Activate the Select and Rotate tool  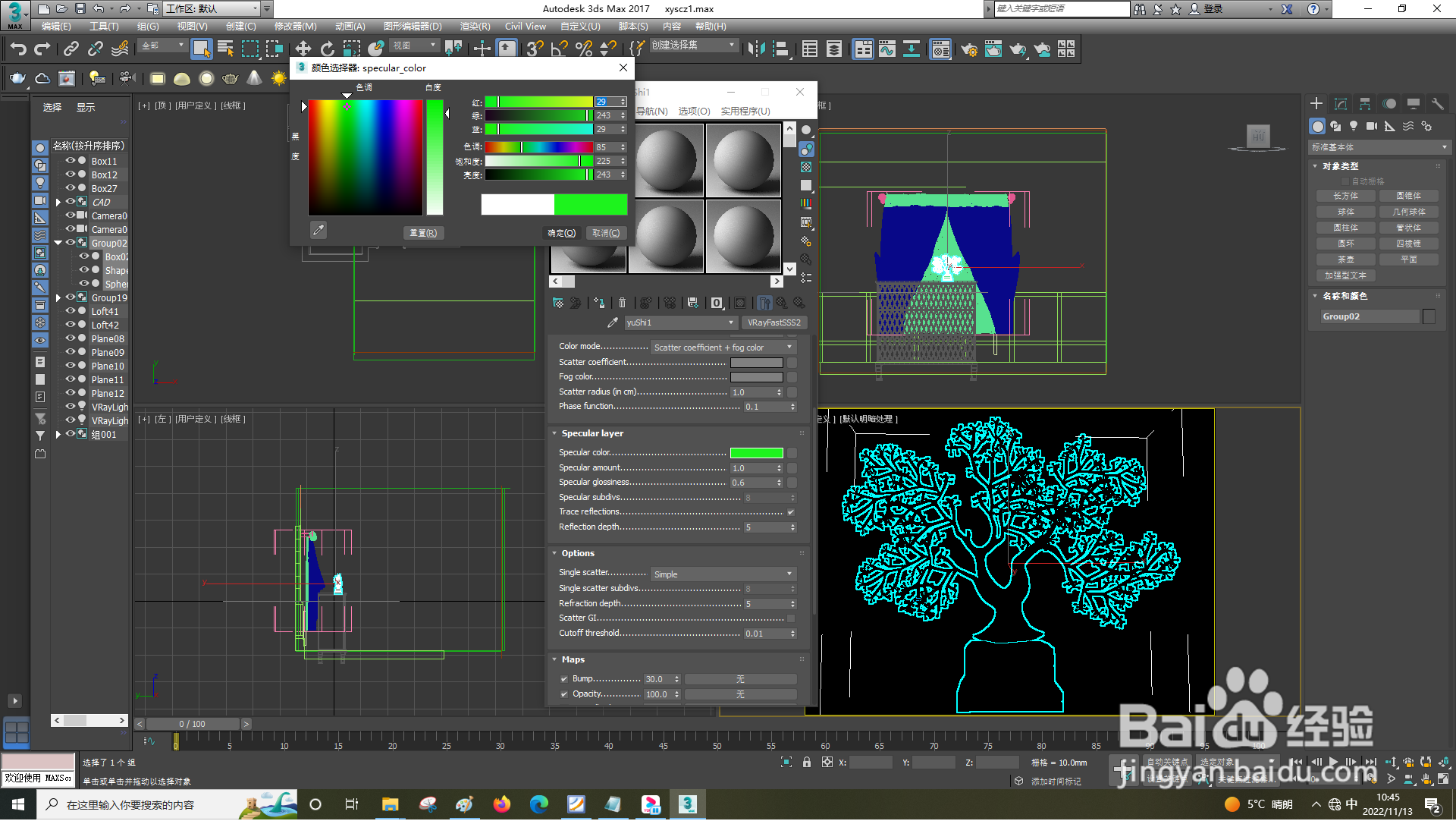327,49
